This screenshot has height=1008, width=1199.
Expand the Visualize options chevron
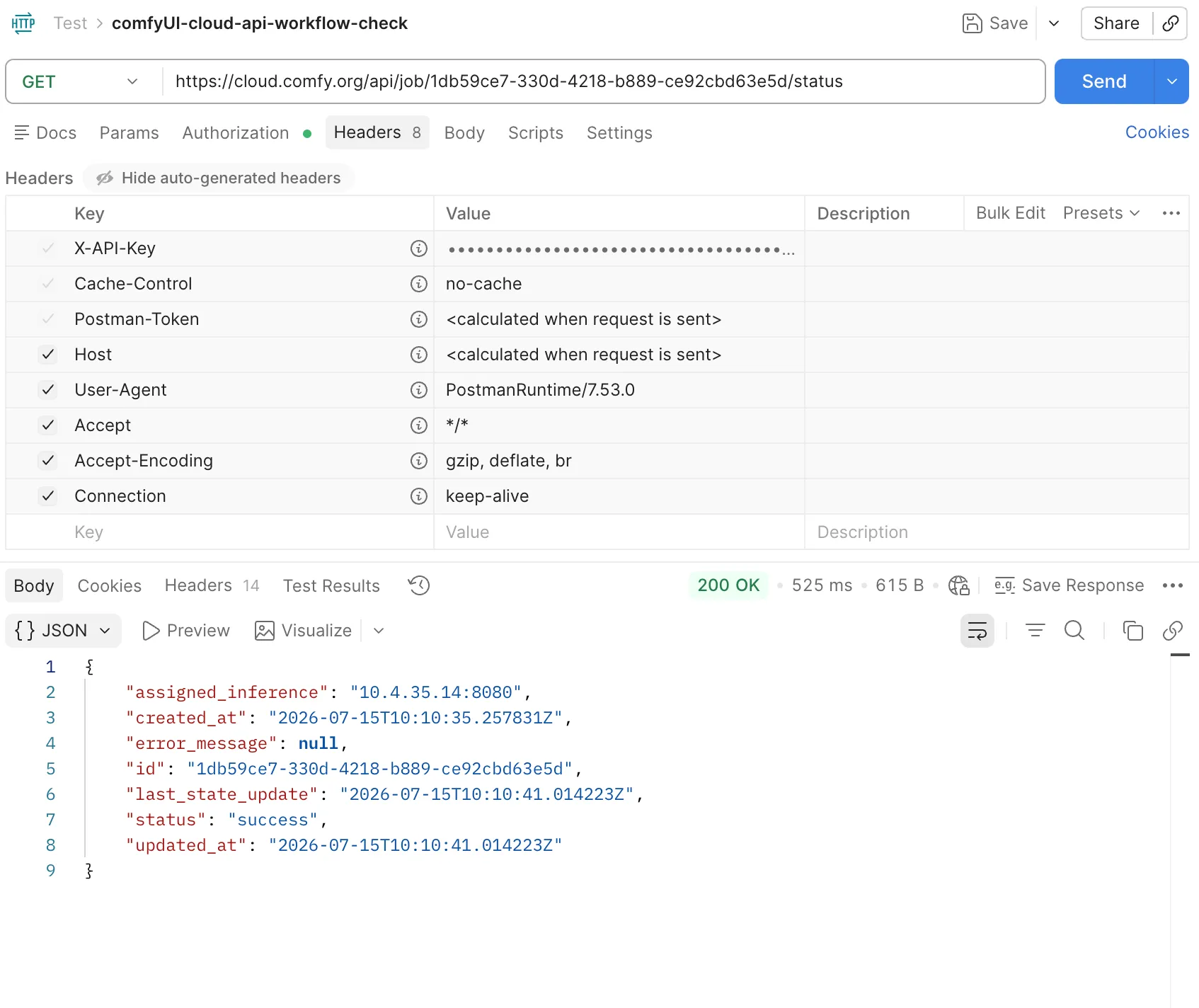(x=379, y=631)
